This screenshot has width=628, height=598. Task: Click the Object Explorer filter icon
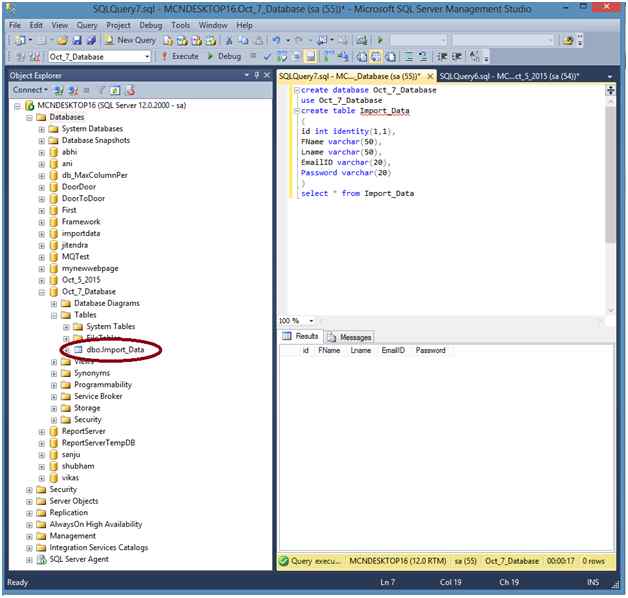[x=102, y=90]
